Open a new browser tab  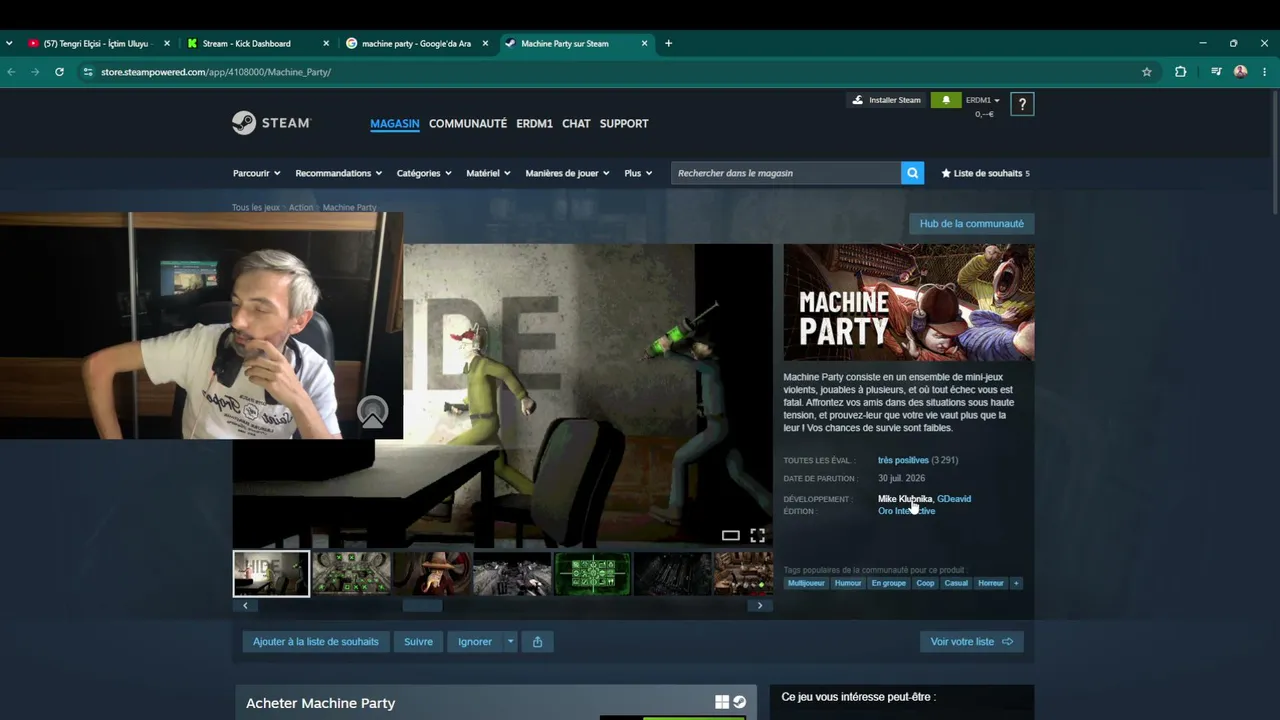668,43
